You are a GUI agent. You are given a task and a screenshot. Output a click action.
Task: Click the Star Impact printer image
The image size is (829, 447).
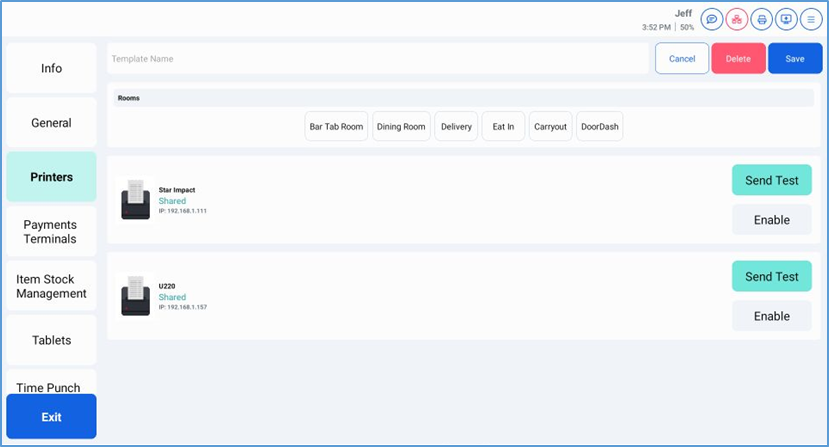tap(135, 199)
